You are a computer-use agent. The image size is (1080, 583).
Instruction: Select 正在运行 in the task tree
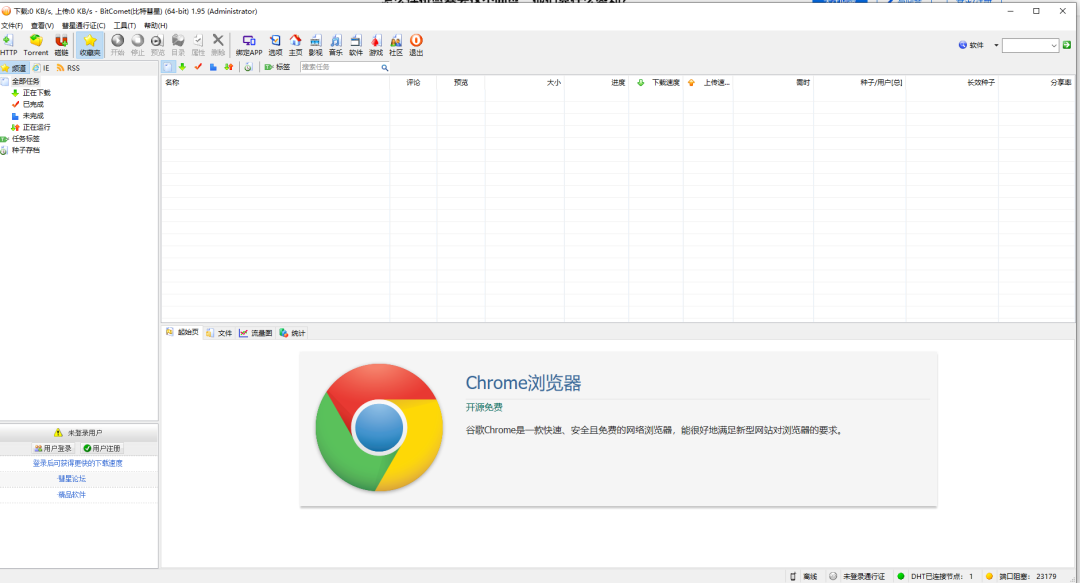(37, 127)
